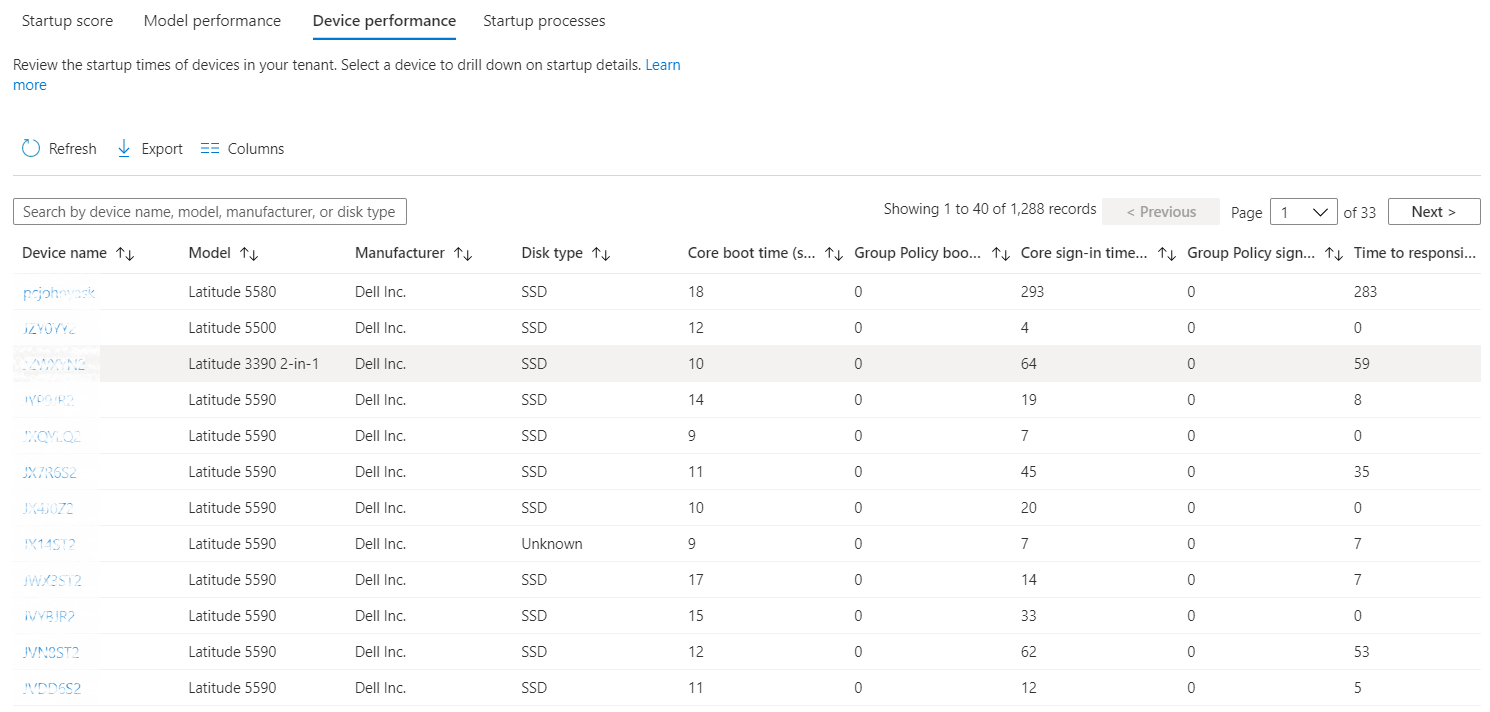The image size is (1490, 712).
Task: Sort the Model column
Action: (x=247, y=253)
